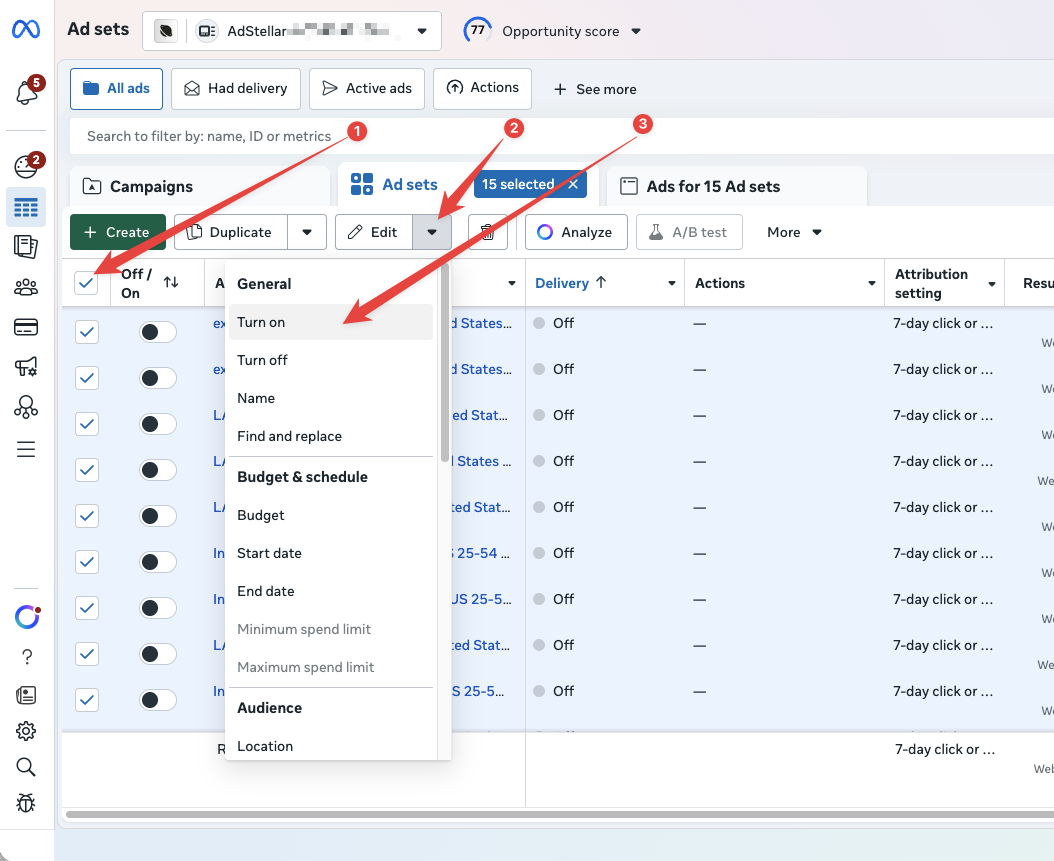Click the Edit menu vertical scrollbar

tap(444, 363)
